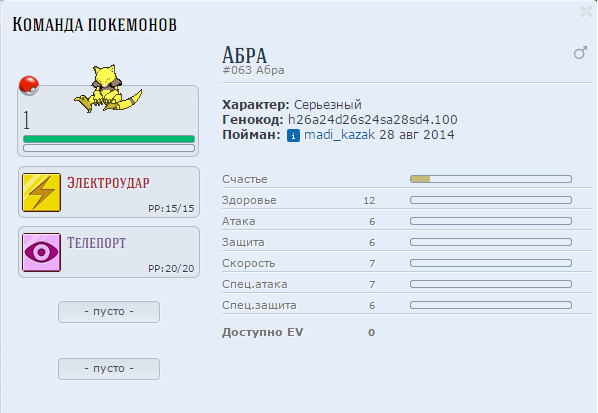Click the PP:15/15 text
The width and height of the screenshot is (598, 413).
171,209
